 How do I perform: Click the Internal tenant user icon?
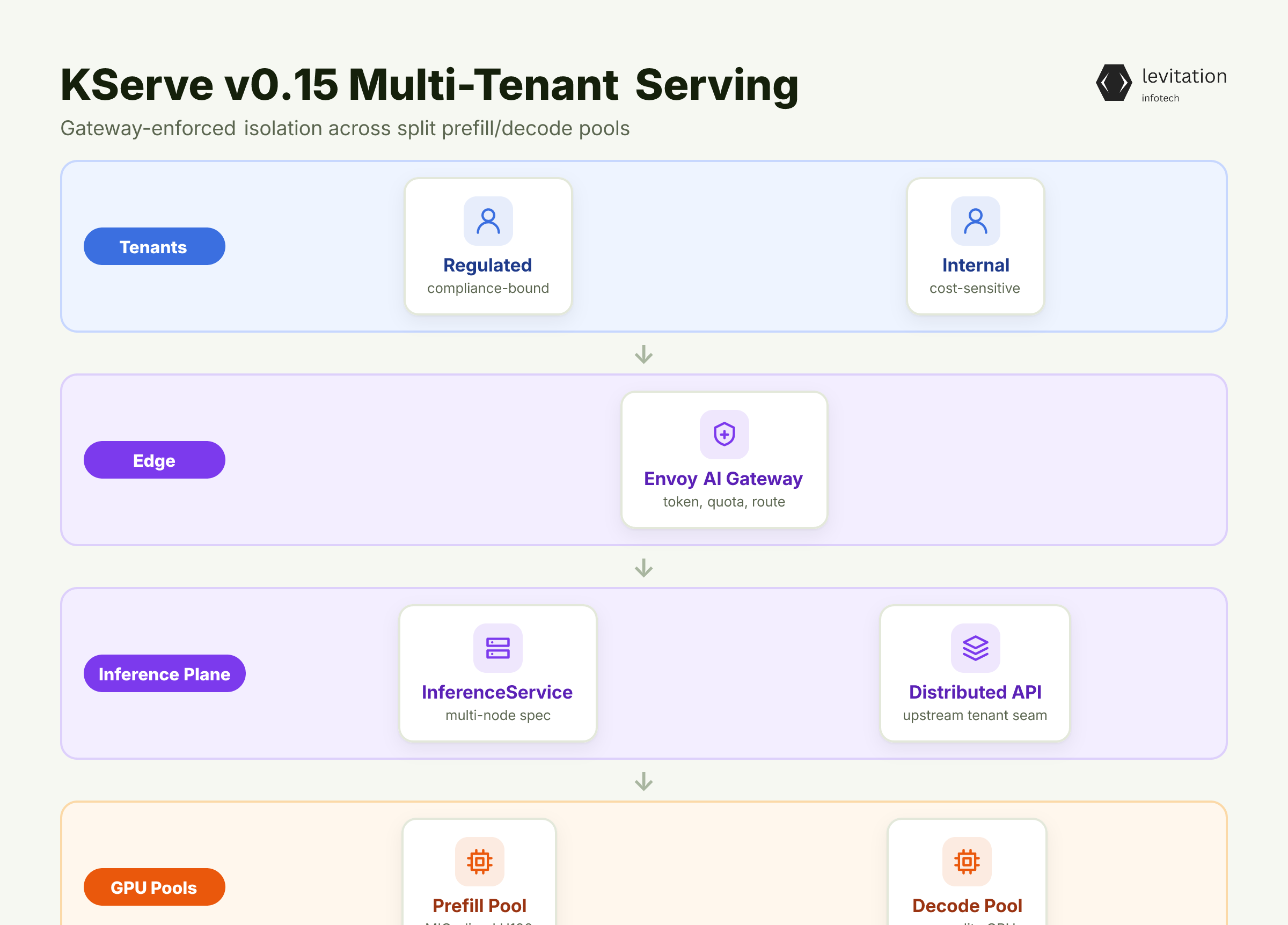[975, 222]
